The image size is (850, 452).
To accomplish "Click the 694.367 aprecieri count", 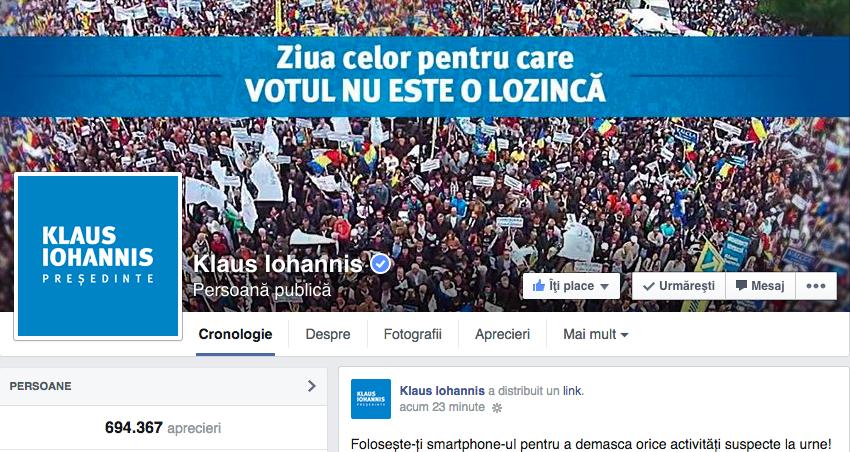I will coord(163,428).
